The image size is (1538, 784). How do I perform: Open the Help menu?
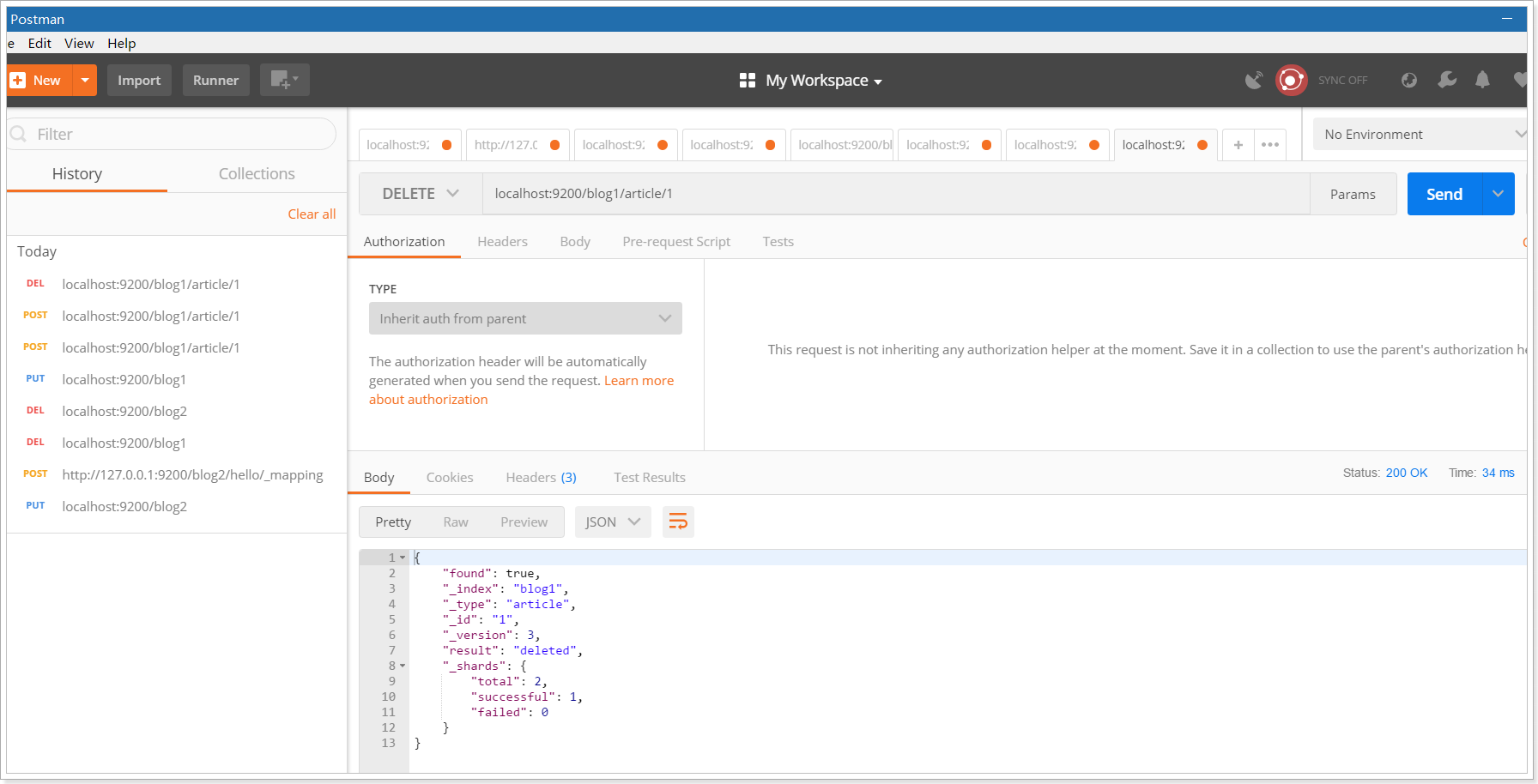[121, 43]
